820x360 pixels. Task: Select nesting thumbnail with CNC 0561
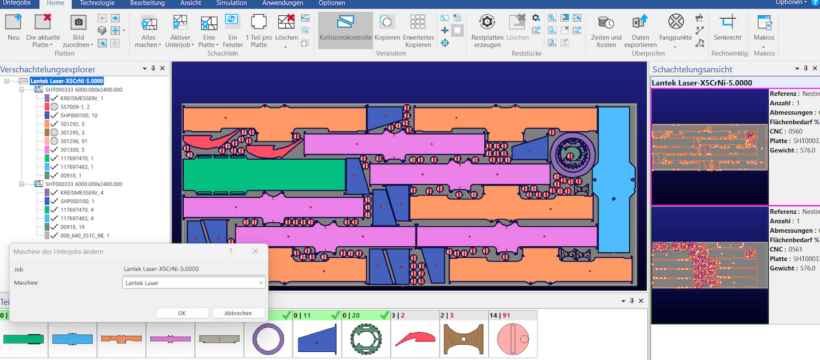710,265
